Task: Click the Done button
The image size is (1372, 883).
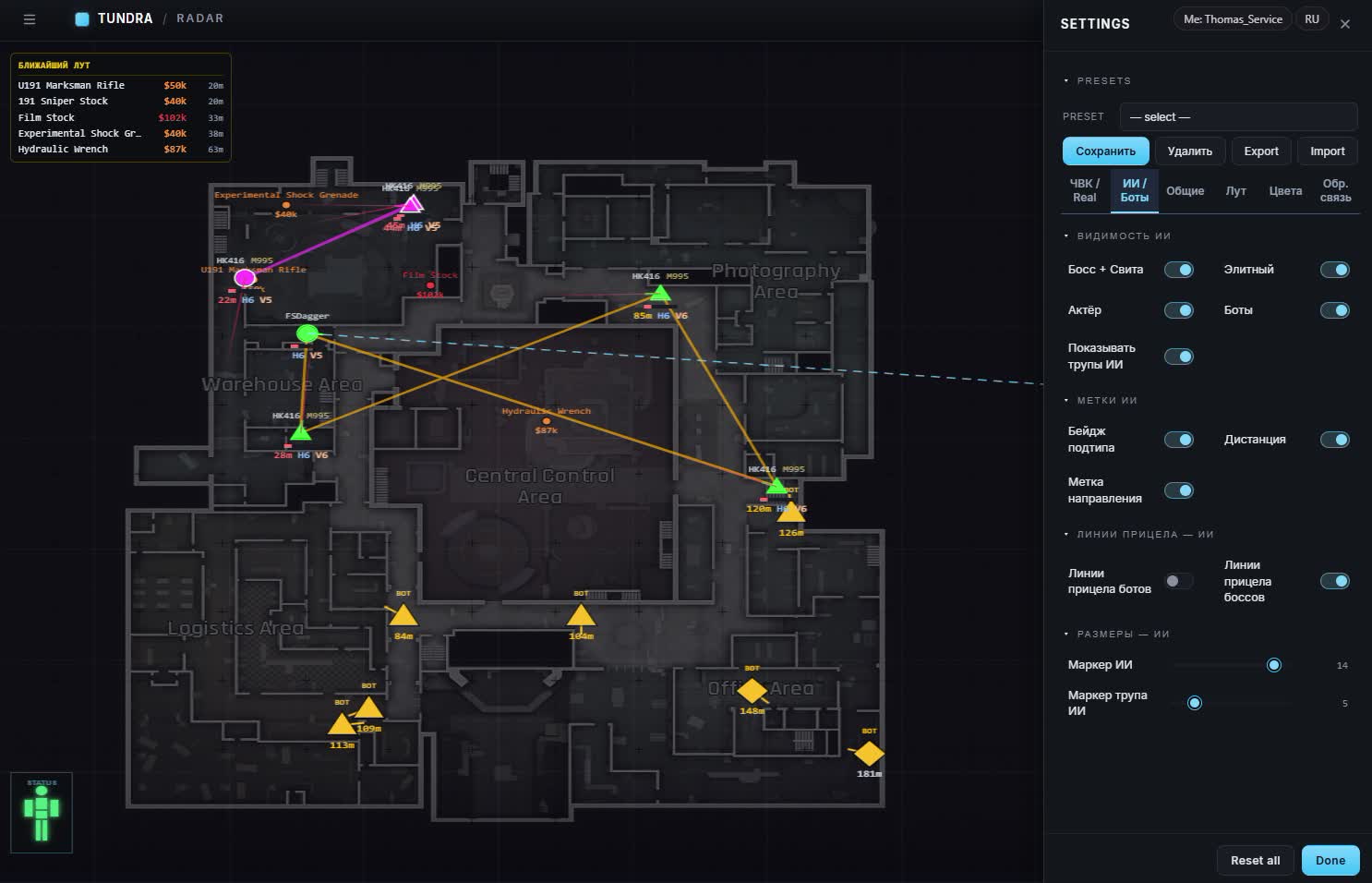Action: (x=1330, y=861)
